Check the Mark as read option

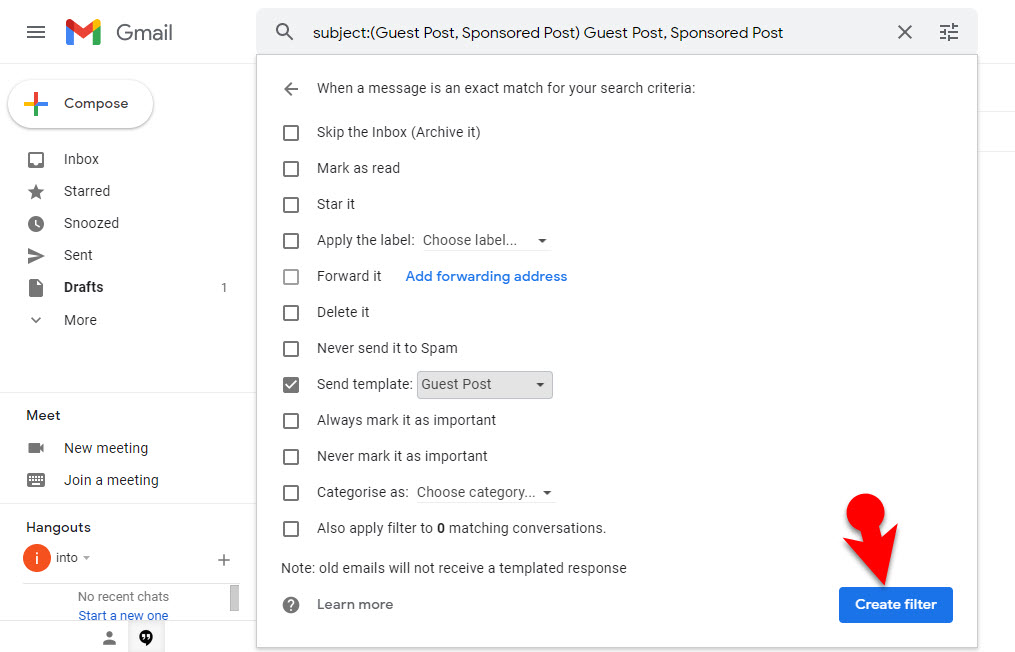[291, 169]
